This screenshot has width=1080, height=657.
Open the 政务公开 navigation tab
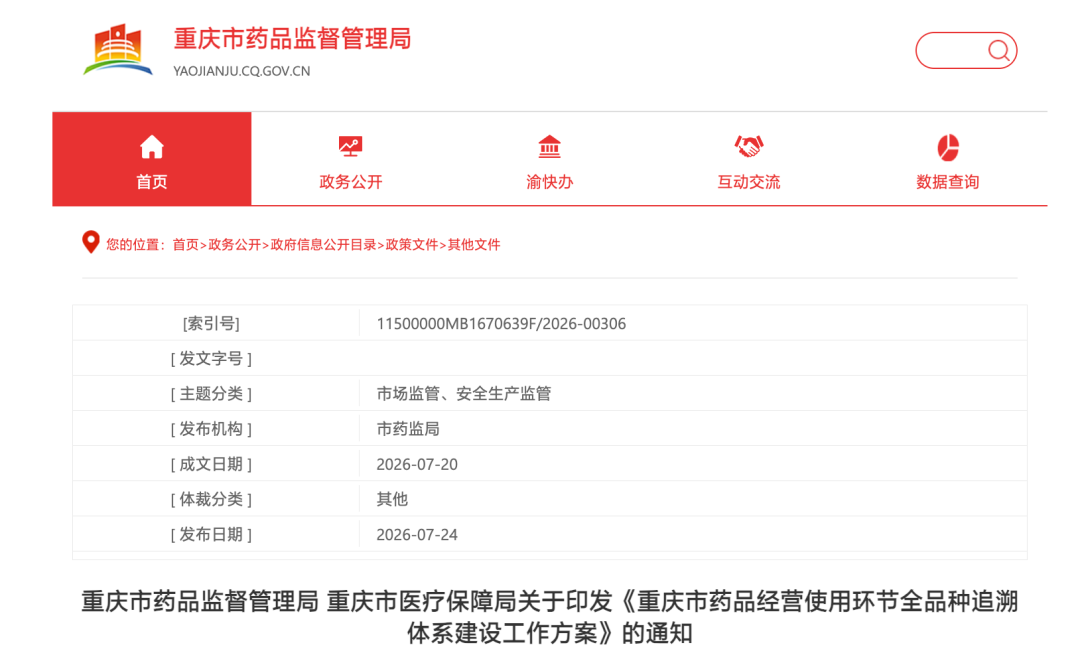(x=351, y=158)
